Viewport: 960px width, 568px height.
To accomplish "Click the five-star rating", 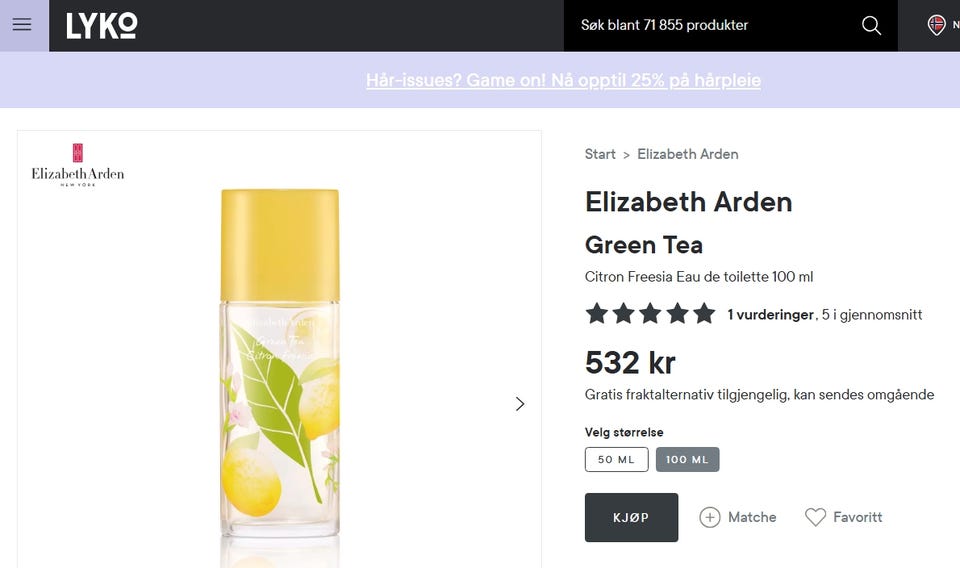I will pos(650,314).
